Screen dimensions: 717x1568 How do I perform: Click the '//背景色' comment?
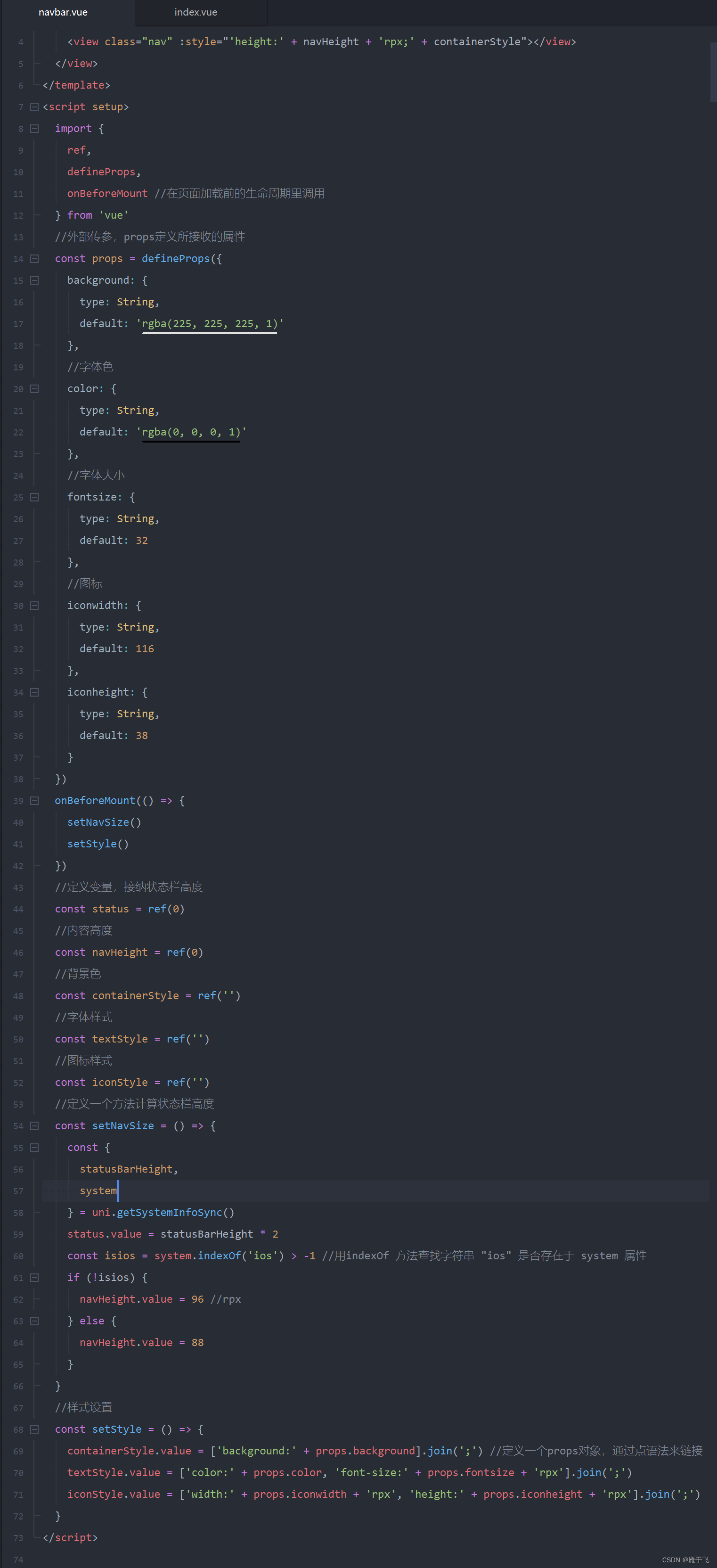point(78,974)
